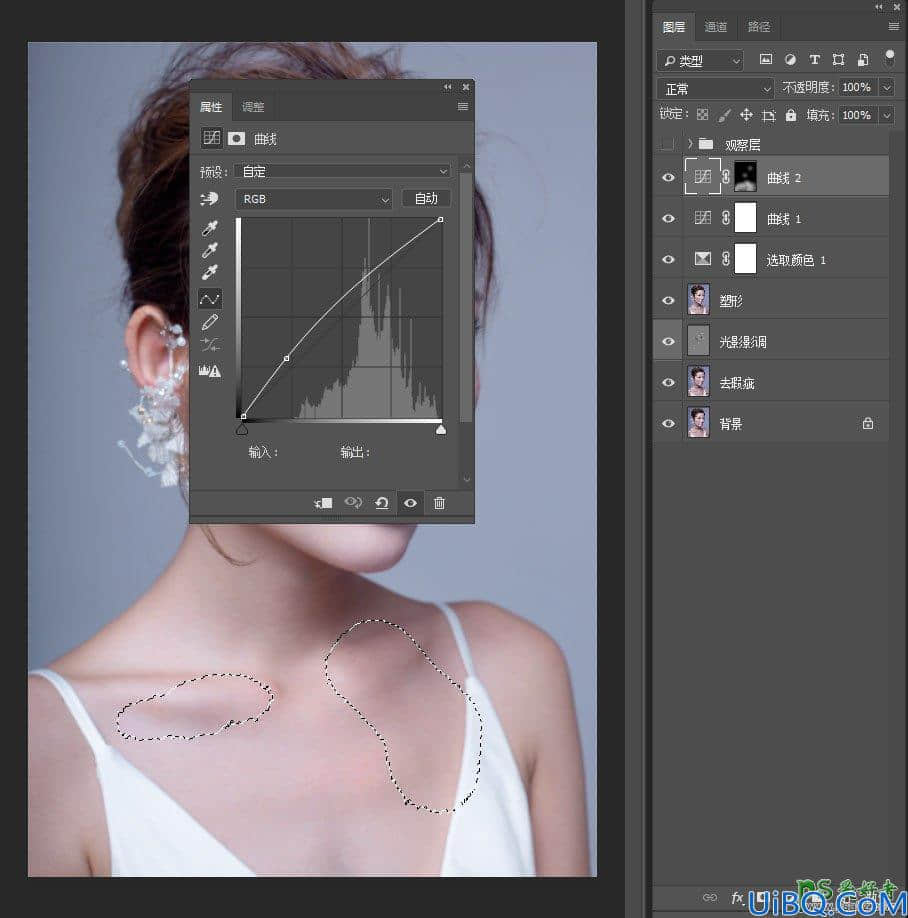The height and width of the screenshot is (918, 908).
Task: Lock image pixels brush icon
Action: (x=724, y=115)
